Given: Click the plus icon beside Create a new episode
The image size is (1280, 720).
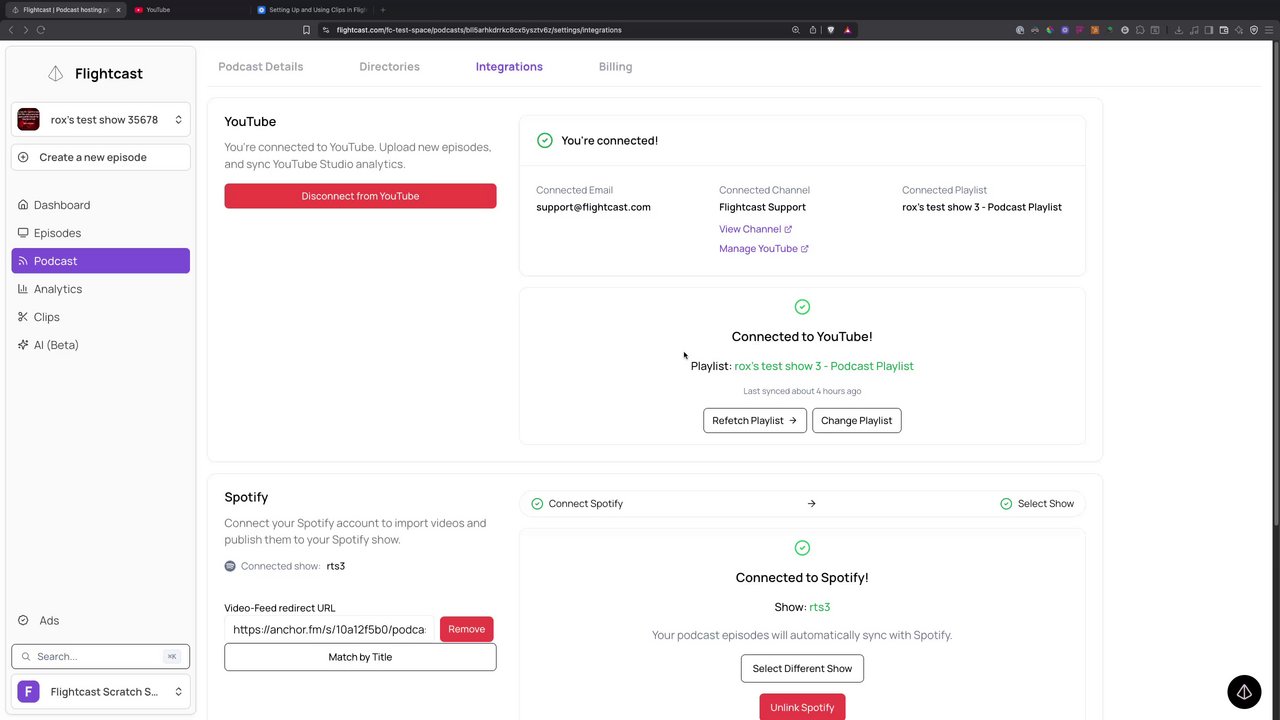Looking at the screenshot, I should click(x=23, y=157).
